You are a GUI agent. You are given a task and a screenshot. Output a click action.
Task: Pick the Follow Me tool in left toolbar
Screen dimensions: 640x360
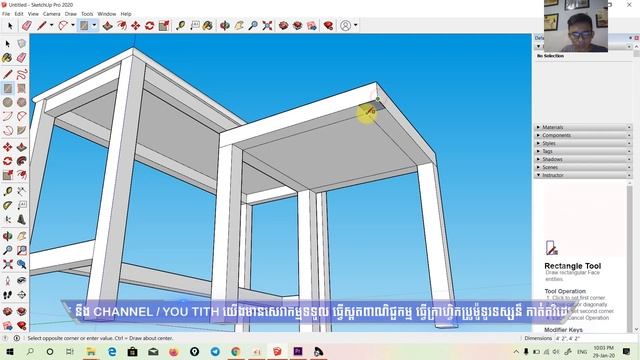(x=22, y=161)
